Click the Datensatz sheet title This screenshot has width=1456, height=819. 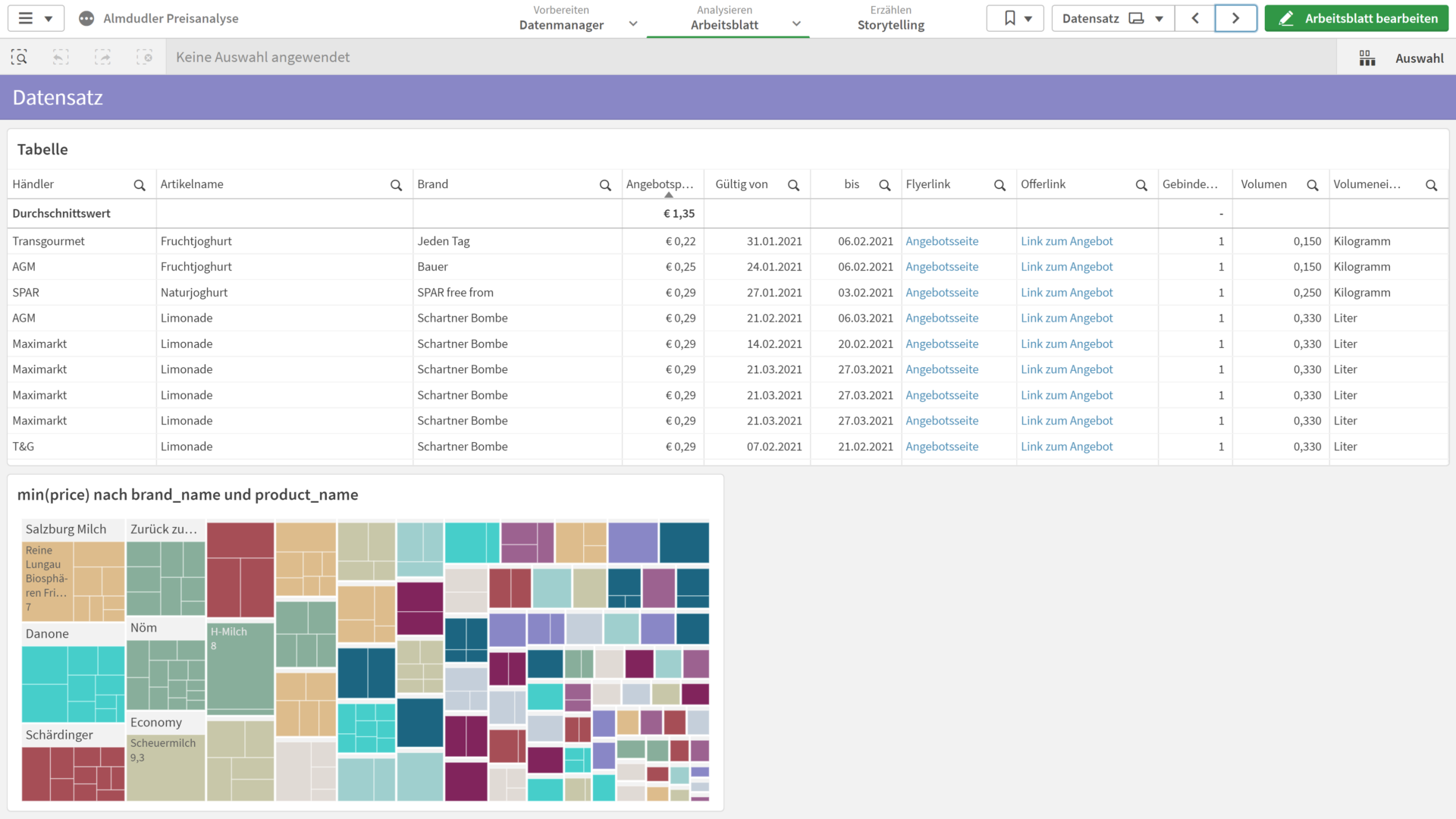(58, 97)
